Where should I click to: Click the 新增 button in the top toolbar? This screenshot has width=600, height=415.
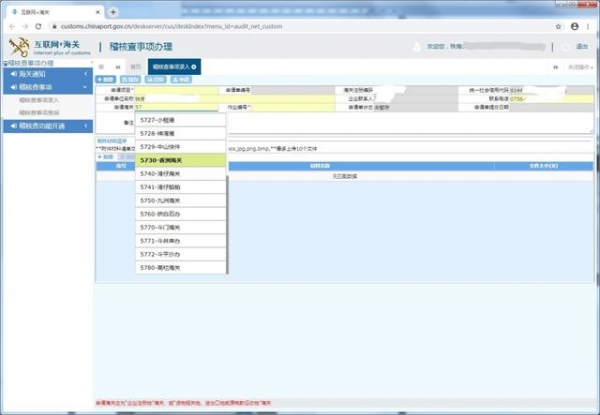click(x=106, y=78)
